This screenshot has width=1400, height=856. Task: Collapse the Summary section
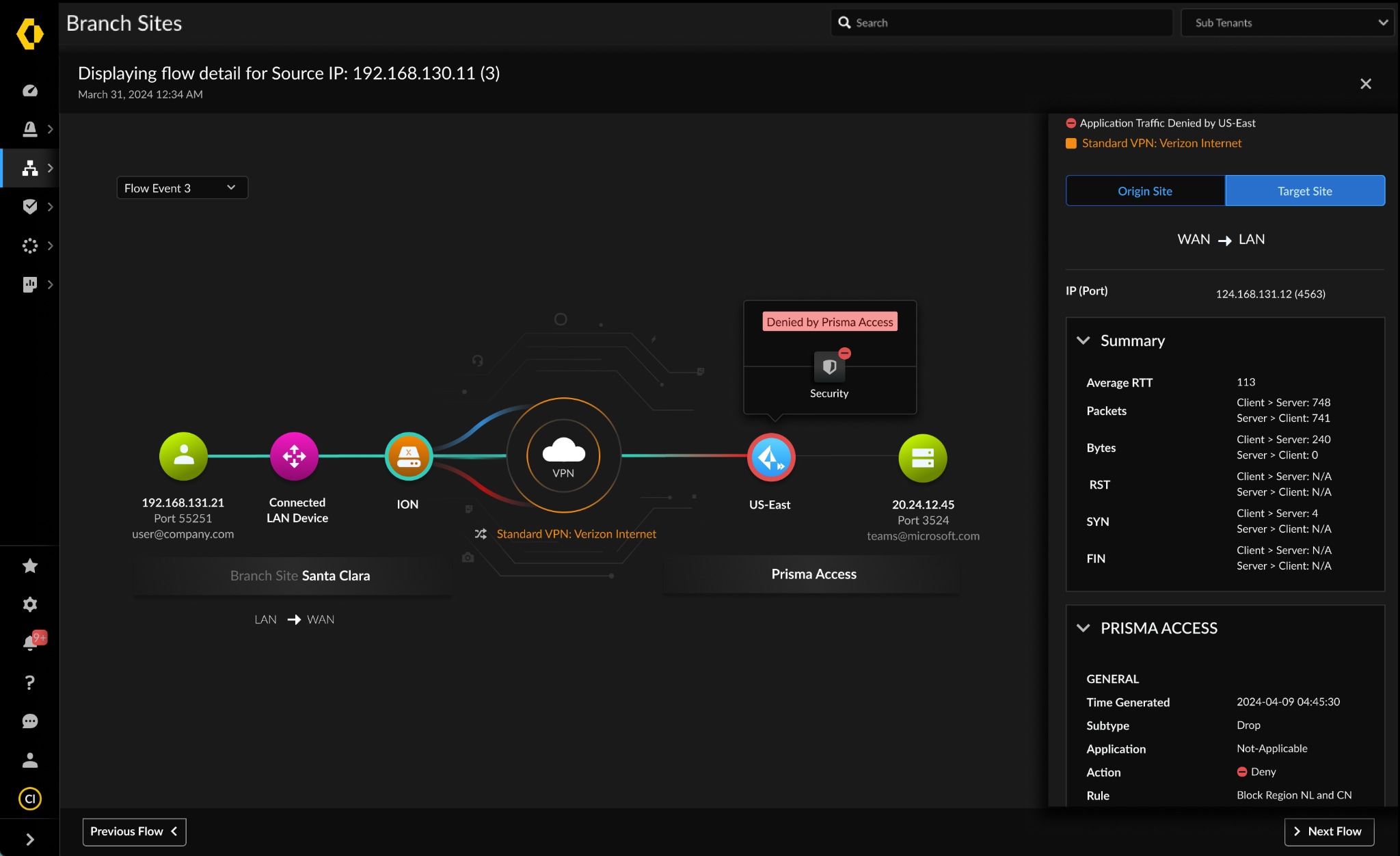click(1083, 340)
